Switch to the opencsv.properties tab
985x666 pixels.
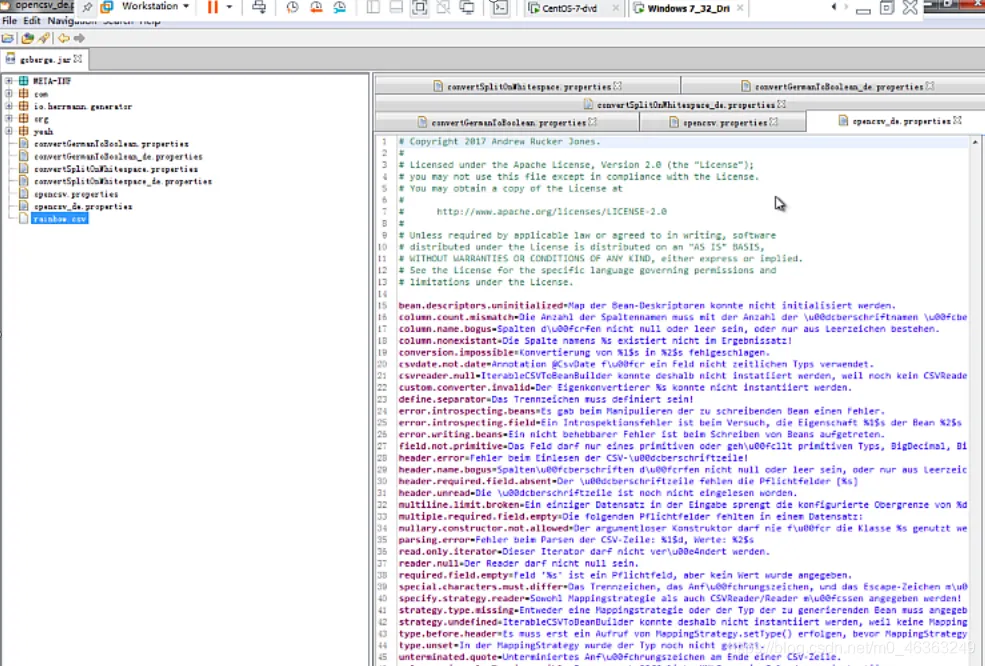(724, 122)
